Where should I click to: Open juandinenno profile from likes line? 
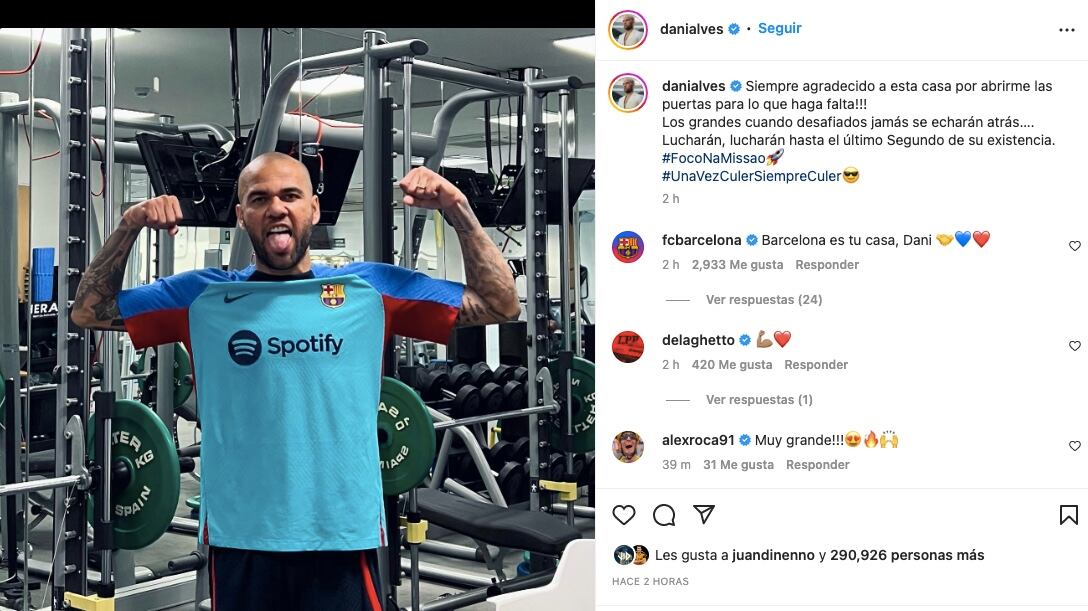pyautogui.click(x=773, y=555)
